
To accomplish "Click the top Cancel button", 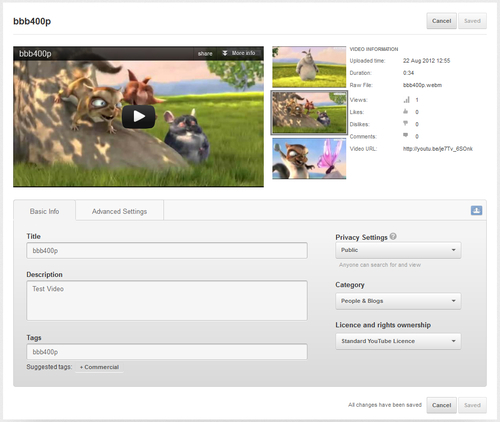I will tap(441, 21).
